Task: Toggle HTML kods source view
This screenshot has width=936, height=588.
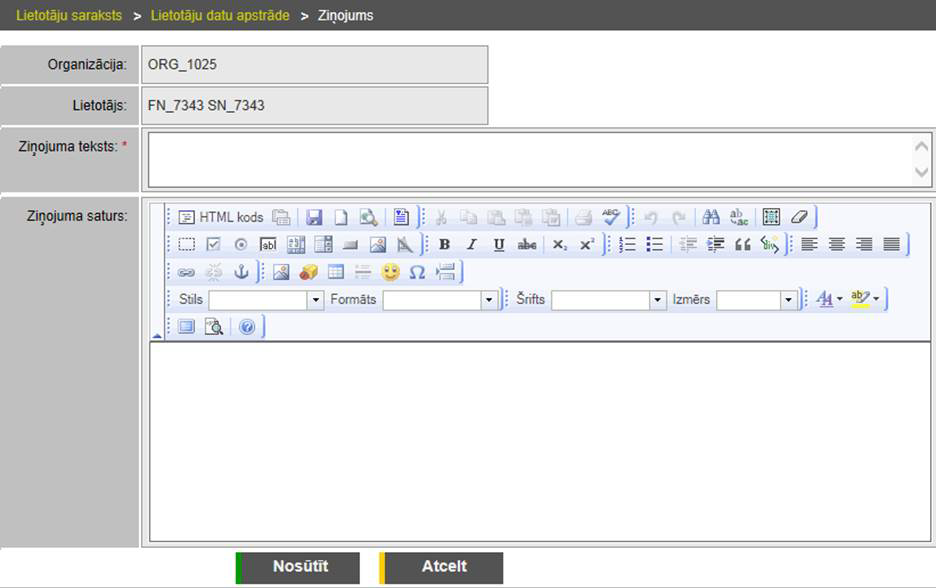Action: tap(221, 217)
